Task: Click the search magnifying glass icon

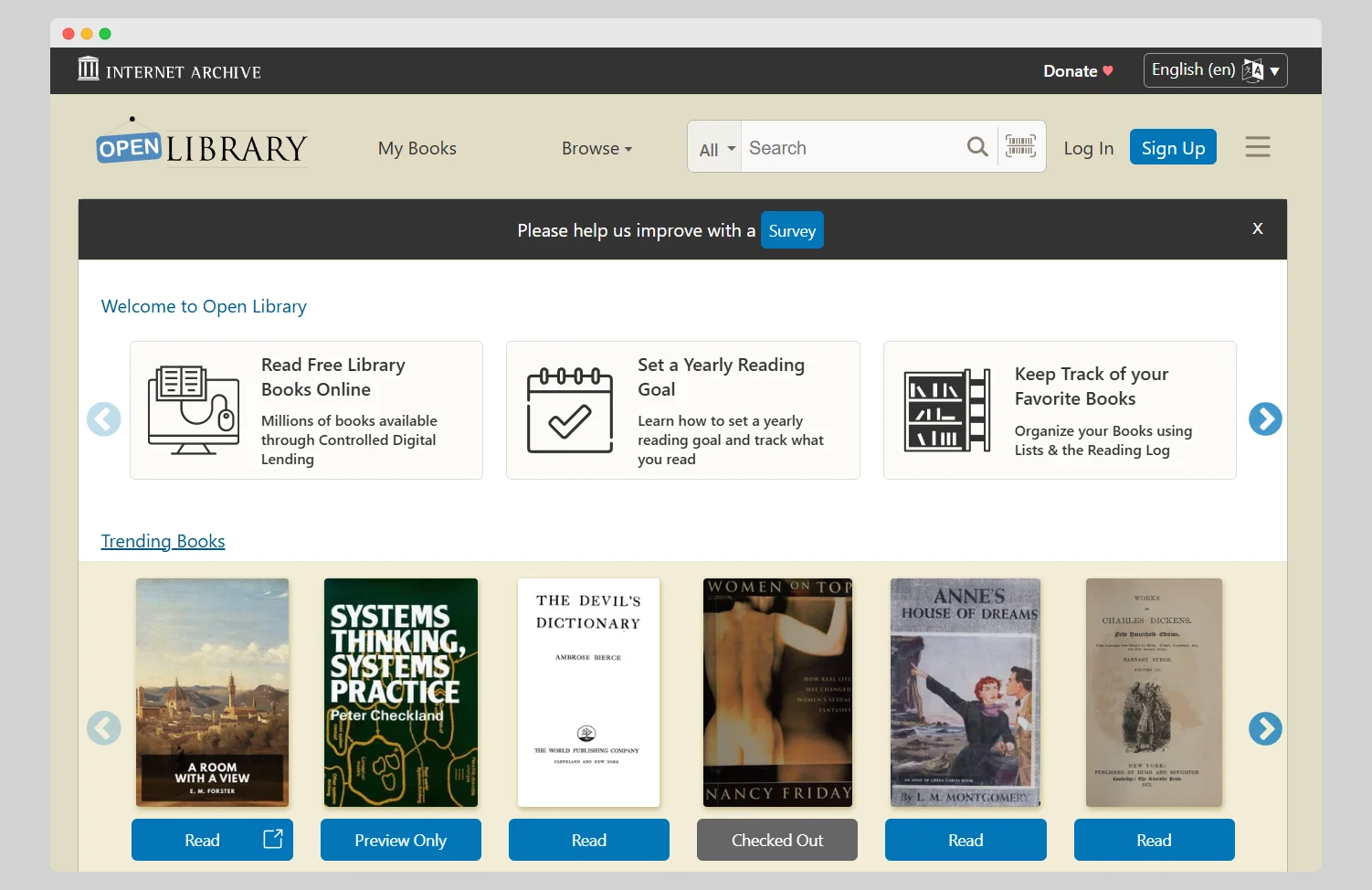Action: click(x=976, y=146)
